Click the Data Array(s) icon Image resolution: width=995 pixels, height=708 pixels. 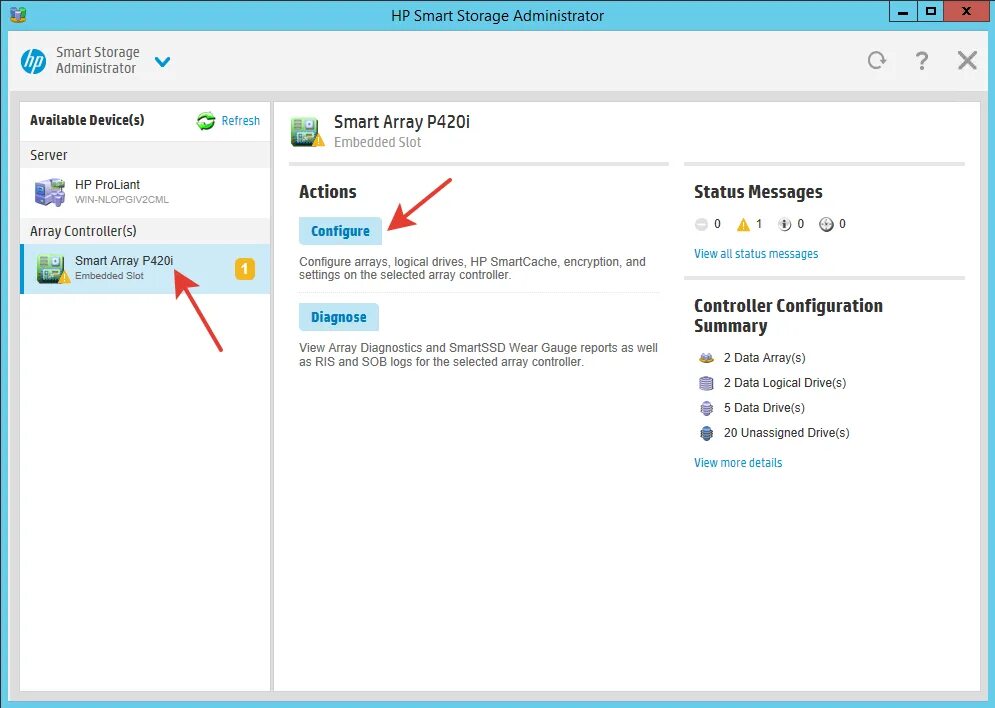click(706, 358)
